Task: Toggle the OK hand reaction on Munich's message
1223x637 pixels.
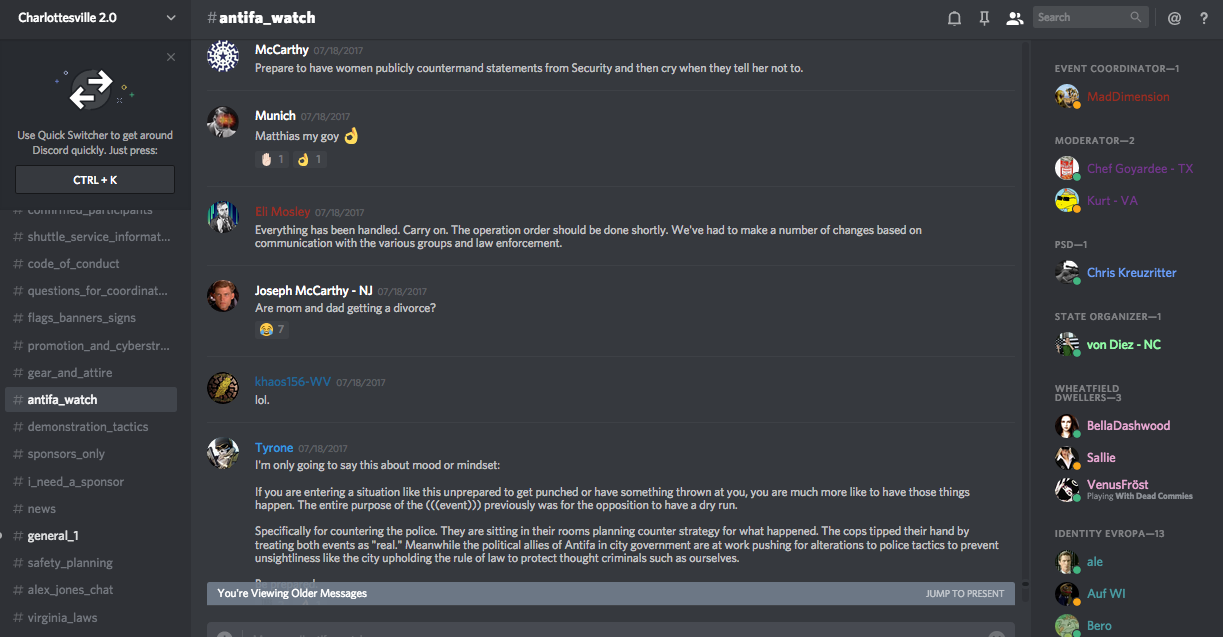Action: click(x=310, y=159)
